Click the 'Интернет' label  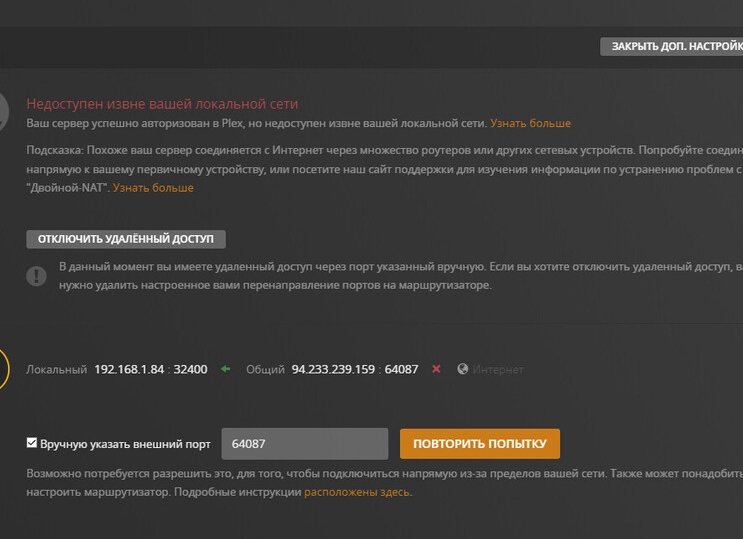click(498, 369)
